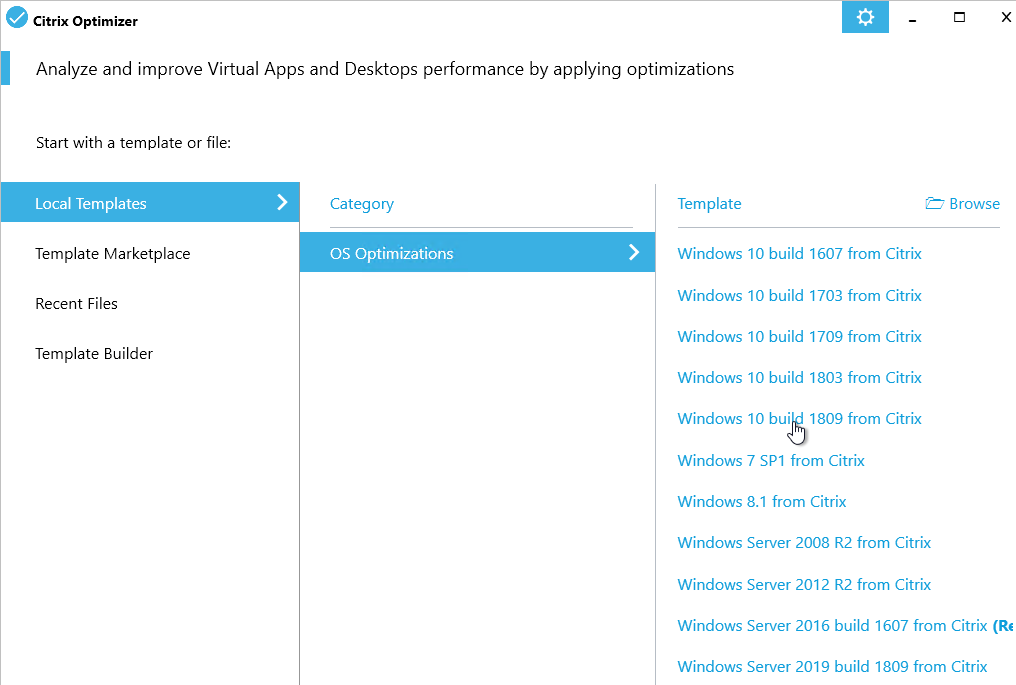Viewport: 1016px width, 685px height.
Task: Open Windows 10 build 1607 template
Action: click(x=799, y=253)
